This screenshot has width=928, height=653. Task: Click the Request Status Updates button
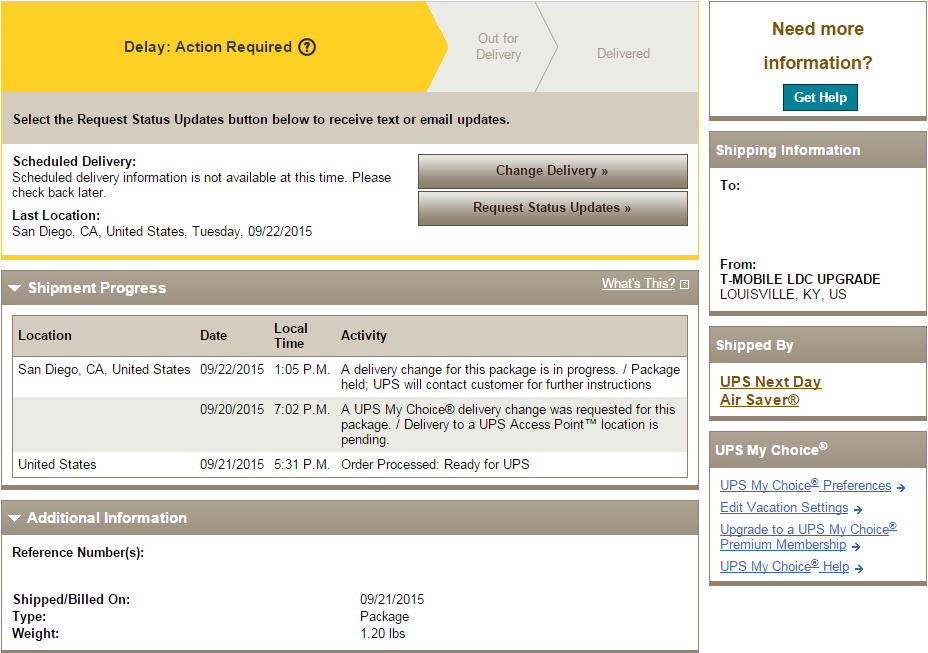553,208
